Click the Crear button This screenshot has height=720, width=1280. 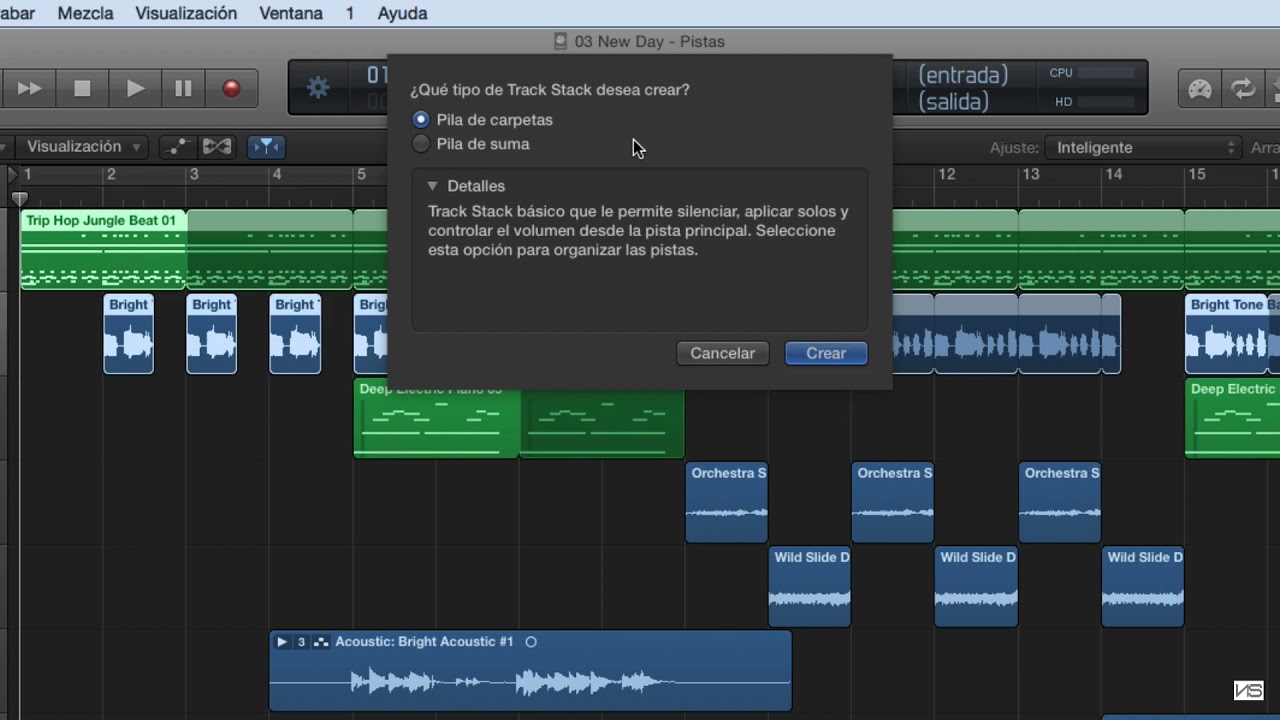[826, 353]
